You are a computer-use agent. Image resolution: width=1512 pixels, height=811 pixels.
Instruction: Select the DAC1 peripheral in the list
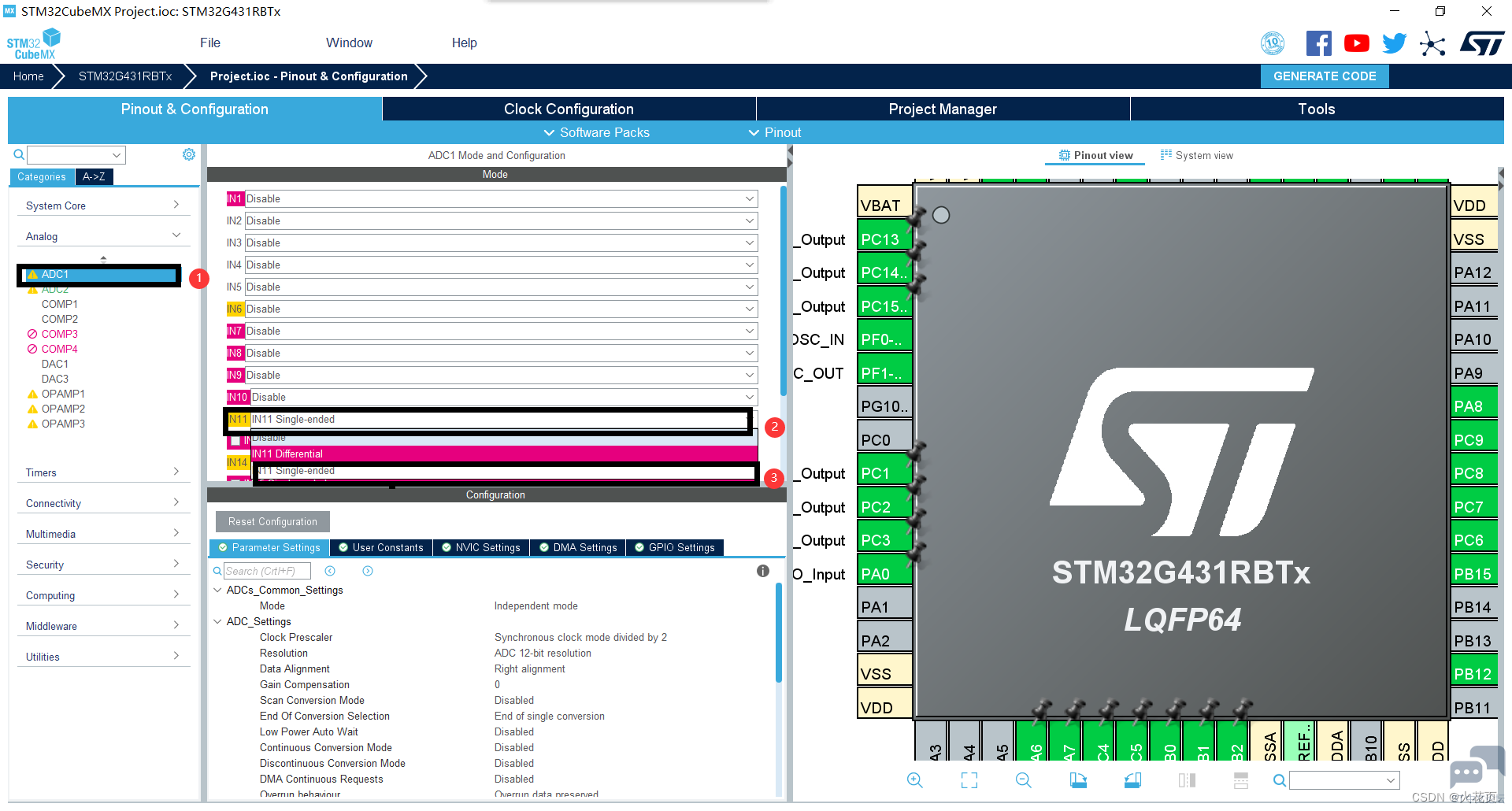point(55,364)
